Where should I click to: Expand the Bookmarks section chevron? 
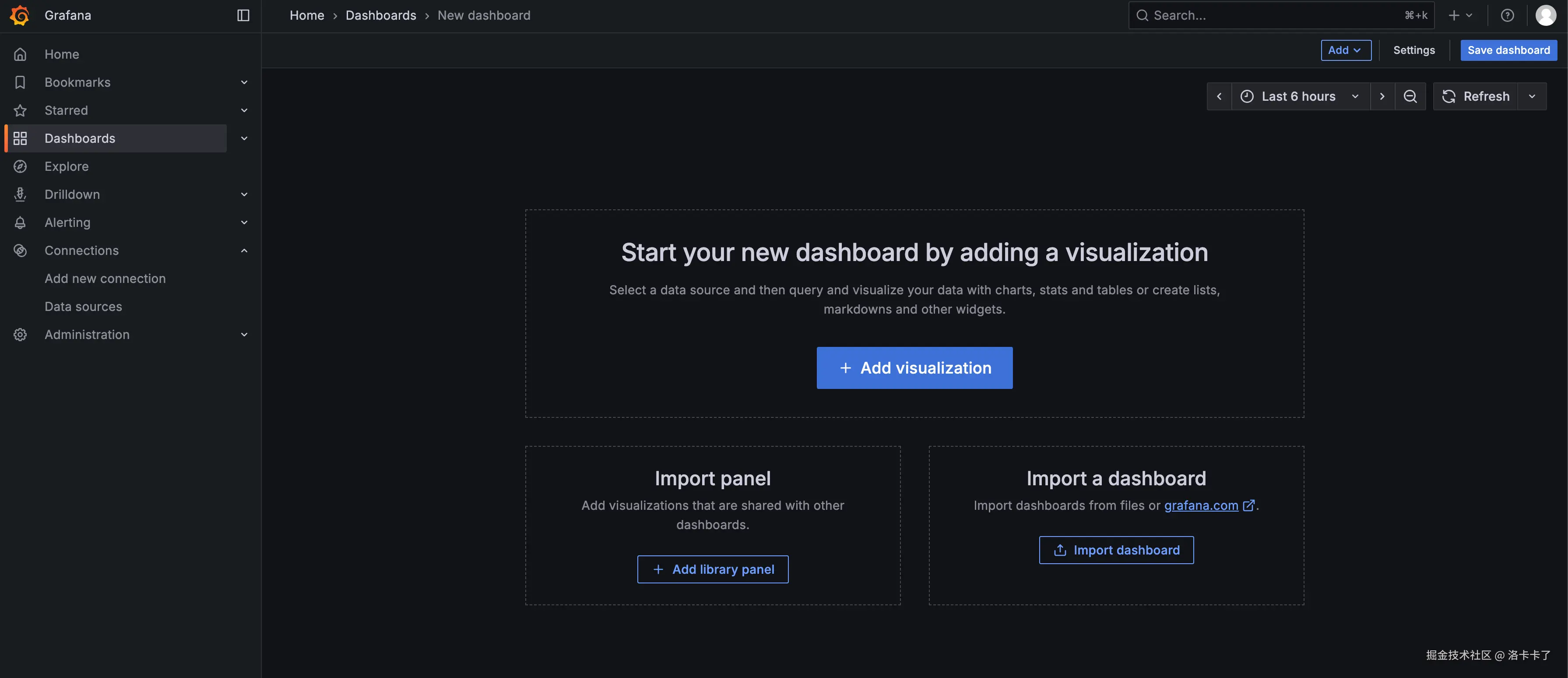coord(244,82)
